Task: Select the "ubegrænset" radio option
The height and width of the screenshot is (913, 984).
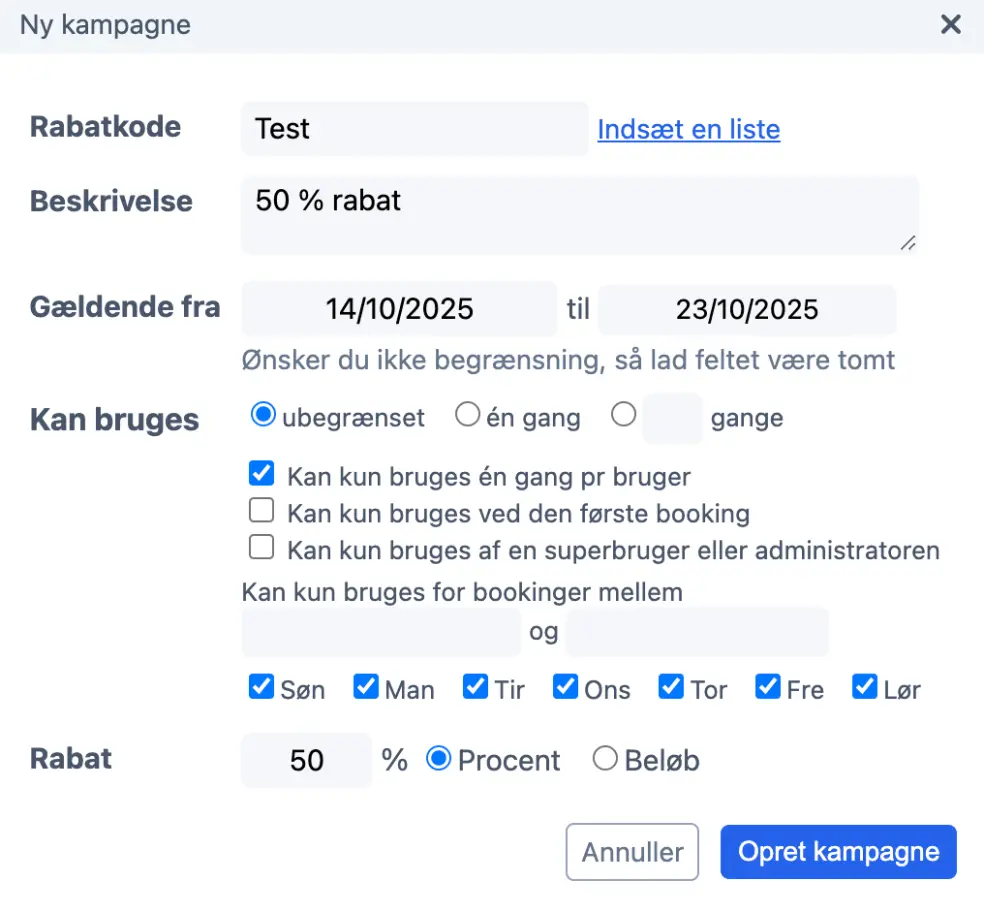Action: (x=262, y=417)
